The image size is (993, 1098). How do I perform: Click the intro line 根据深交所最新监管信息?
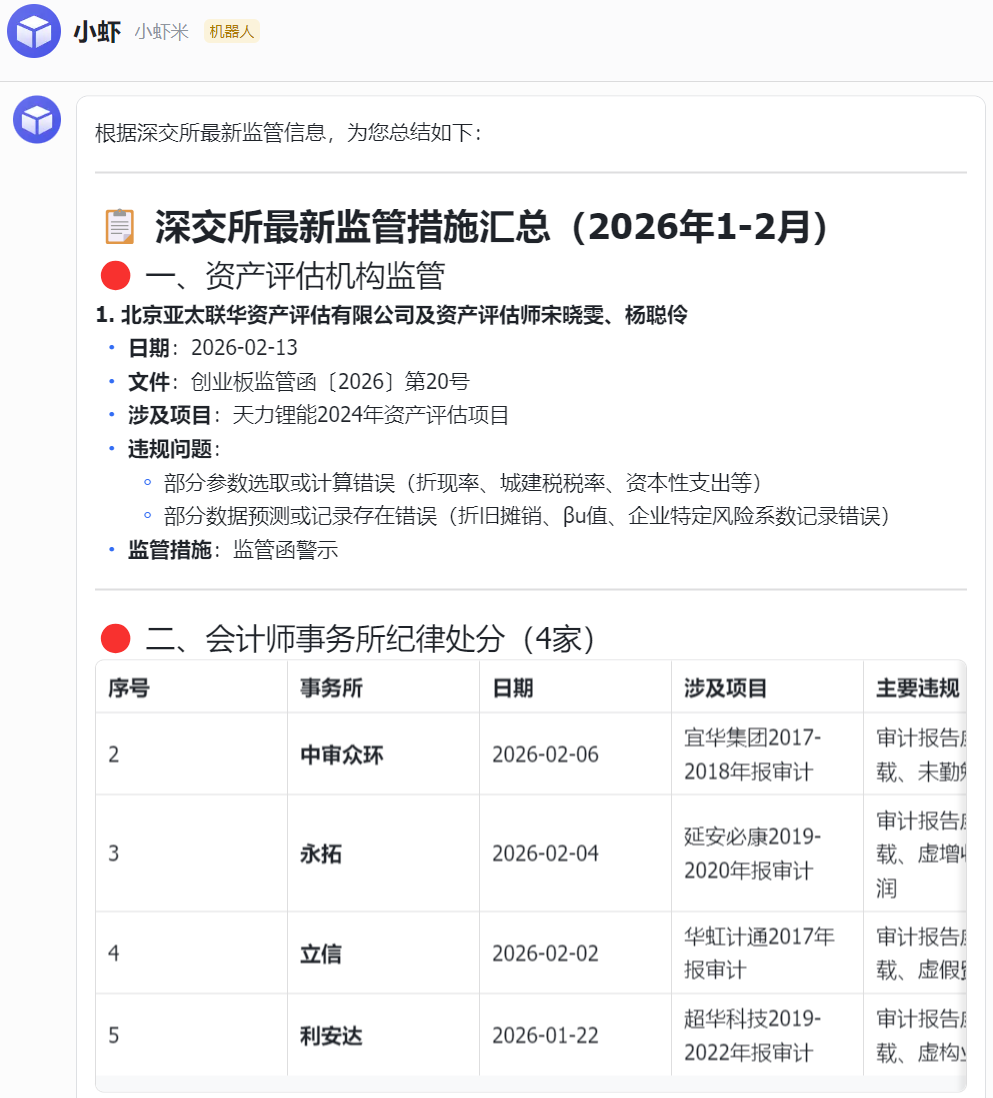tap(288, 132)
